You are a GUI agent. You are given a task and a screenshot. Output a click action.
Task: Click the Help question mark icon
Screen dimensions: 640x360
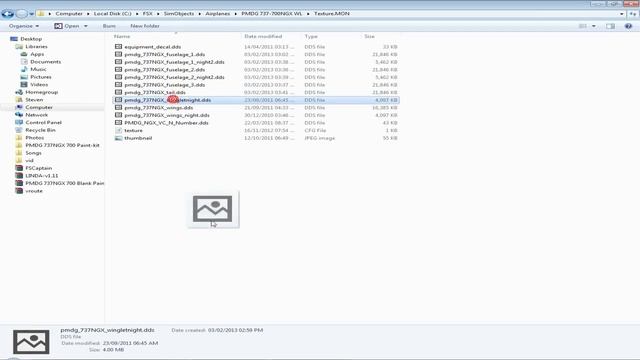click(628, 26)
